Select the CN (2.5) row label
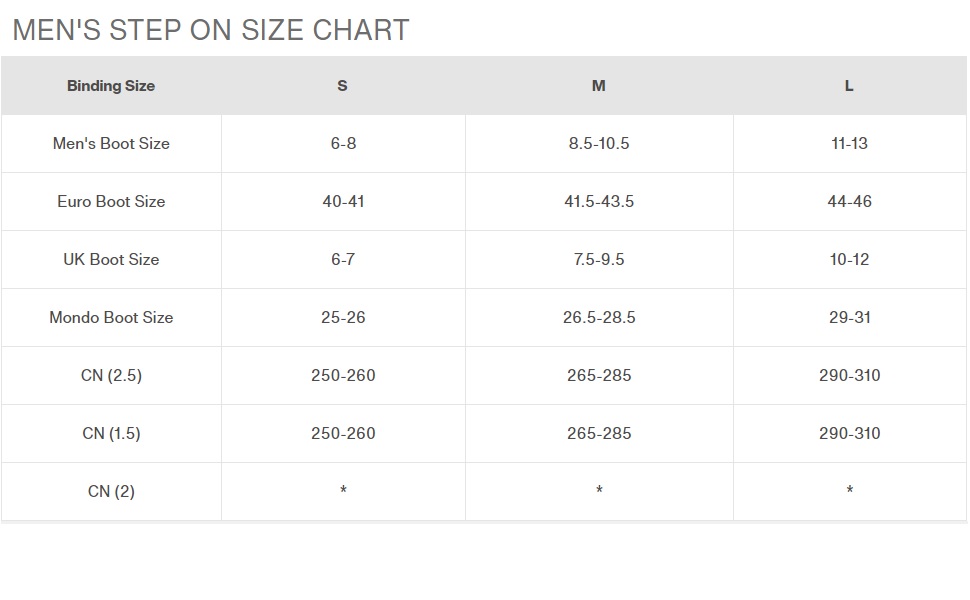Image resolution: width=970 pixels, height=600 pixels. click(111, 376)
